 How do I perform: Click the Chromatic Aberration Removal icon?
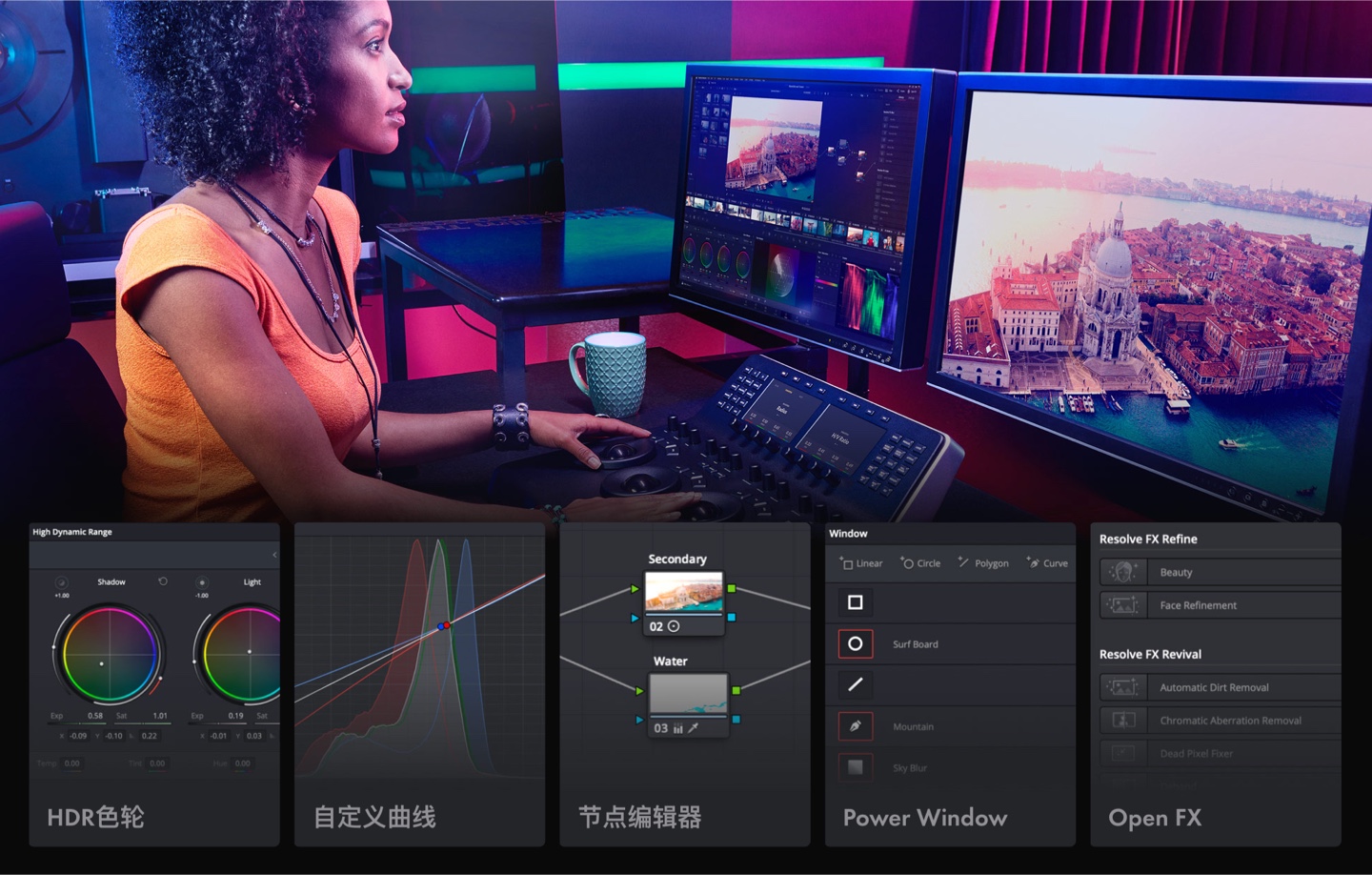[1123, 721]
